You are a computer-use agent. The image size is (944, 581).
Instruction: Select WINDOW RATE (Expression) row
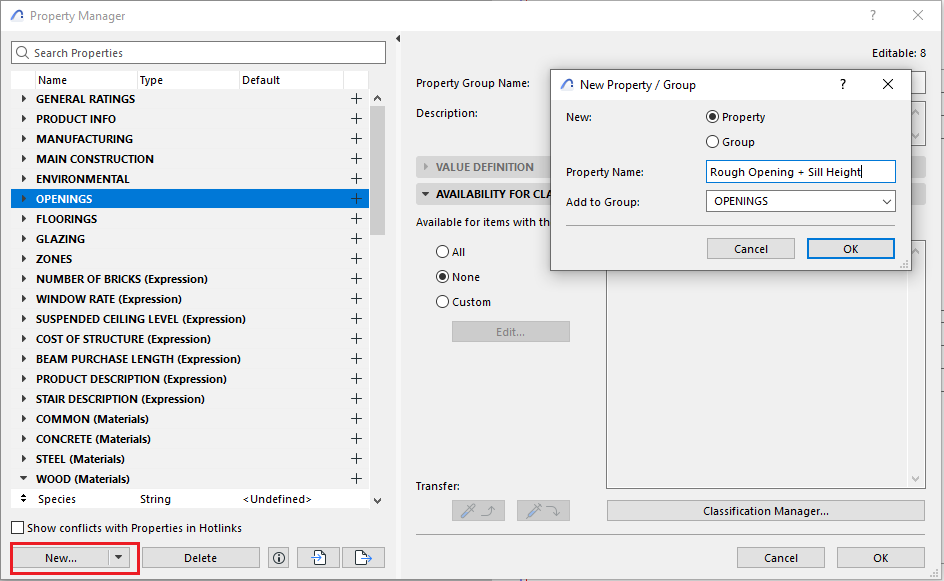190,299
